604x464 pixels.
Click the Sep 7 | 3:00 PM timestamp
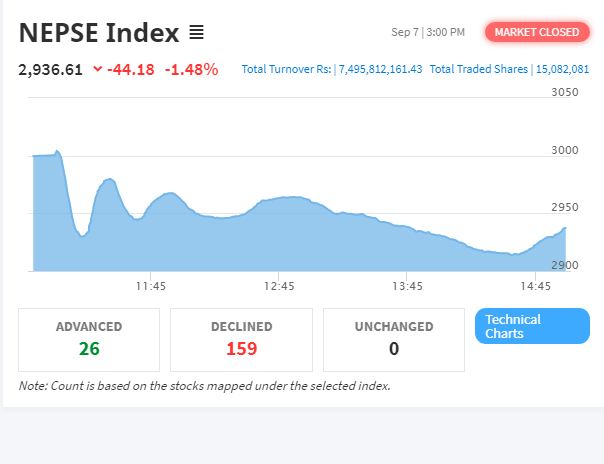pos(428,32)
